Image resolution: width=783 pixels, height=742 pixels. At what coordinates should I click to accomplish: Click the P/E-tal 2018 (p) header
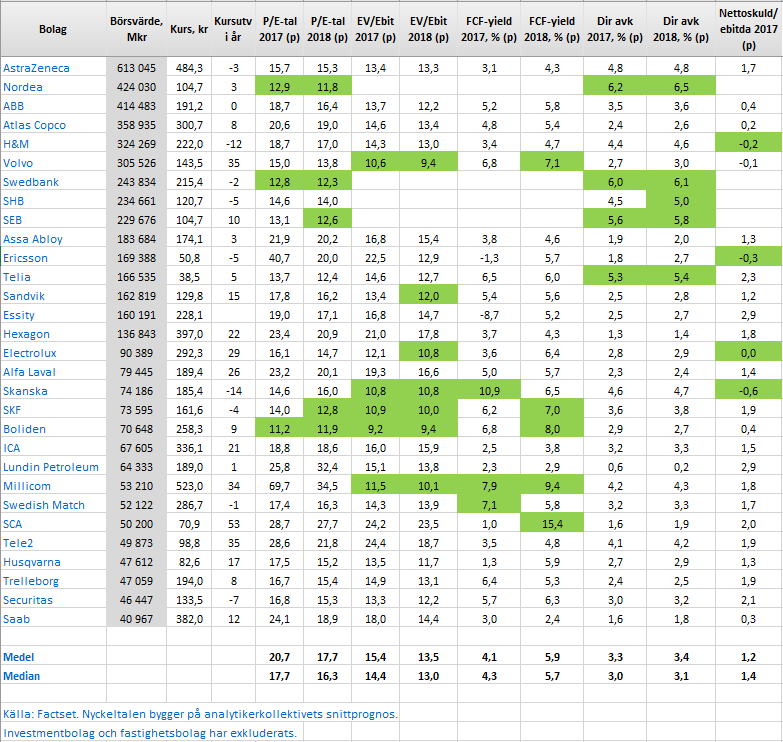click(327, 29)
